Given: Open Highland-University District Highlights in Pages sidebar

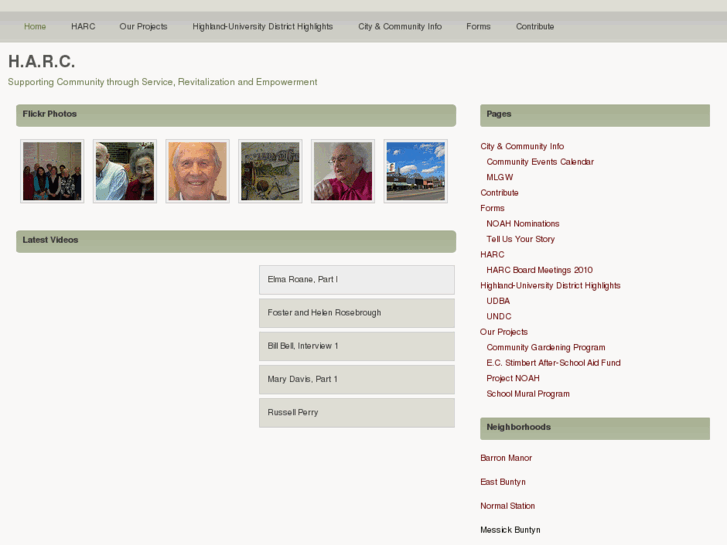Looking at the screenshot, I should pyautogui.click(x=550, y=286).
